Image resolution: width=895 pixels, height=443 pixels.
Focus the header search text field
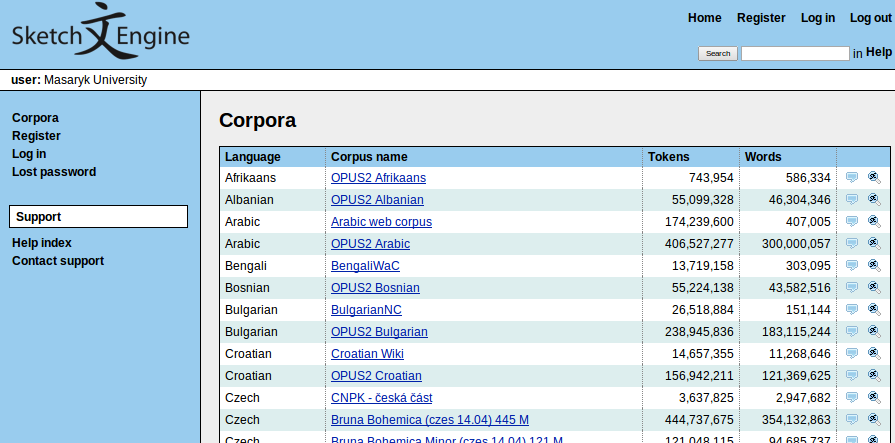[795, 53]
